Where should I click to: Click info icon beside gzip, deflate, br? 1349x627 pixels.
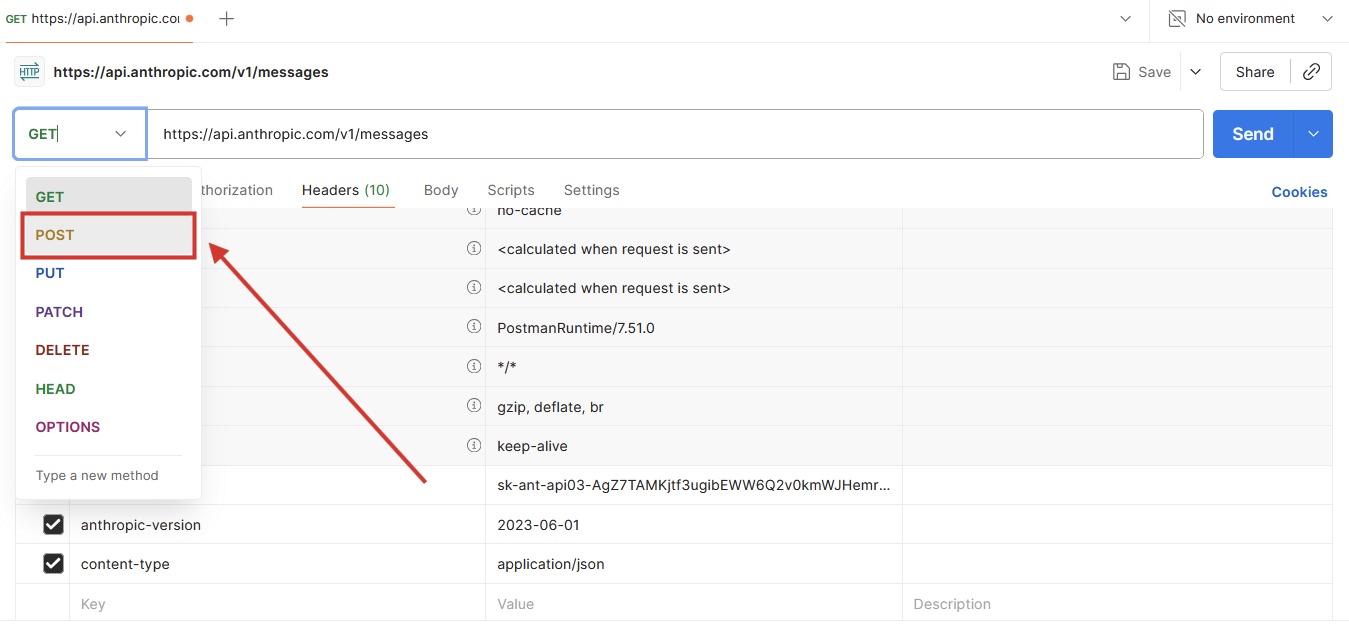tap(474, 406)
